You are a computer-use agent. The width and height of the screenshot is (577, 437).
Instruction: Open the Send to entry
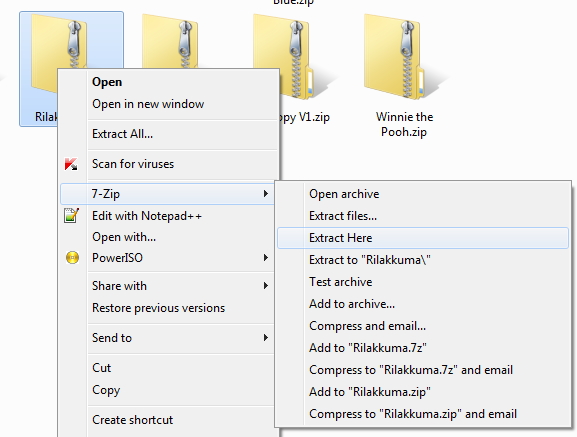(x=167, y=338)
